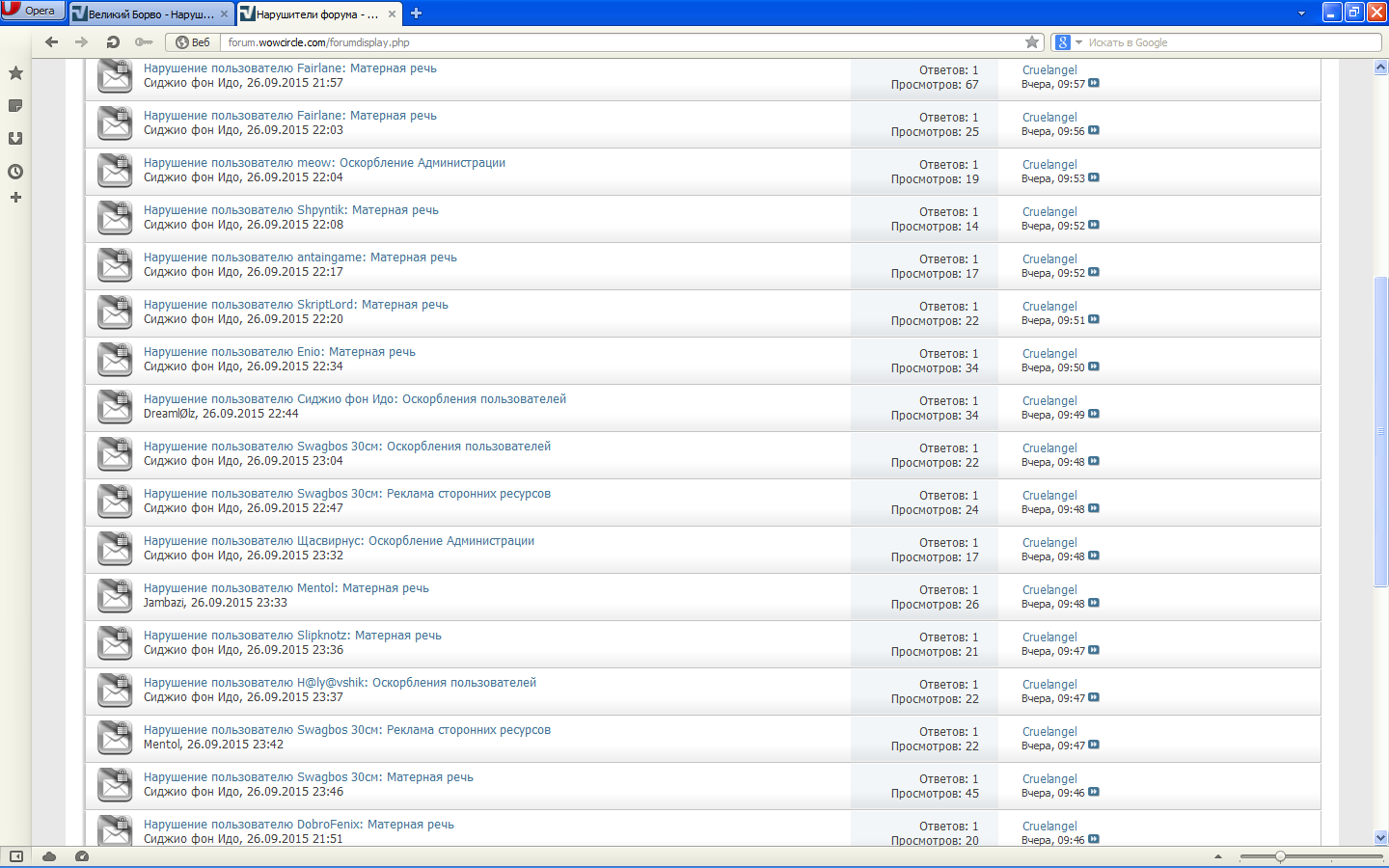Focus the Искать в Google search field

pyautogui.click(x=1233, y=42)
